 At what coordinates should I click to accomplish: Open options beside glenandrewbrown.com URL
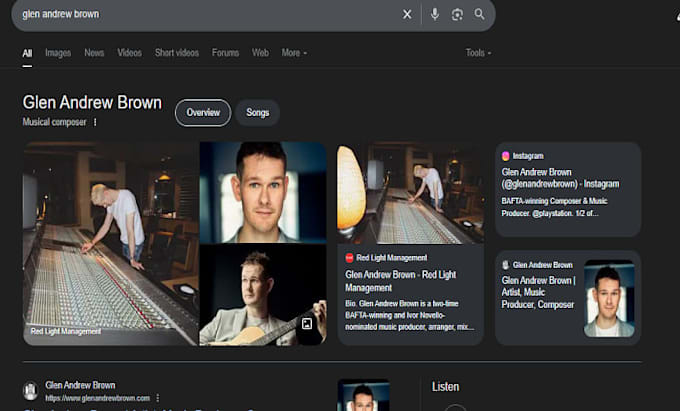click(158, 398)
